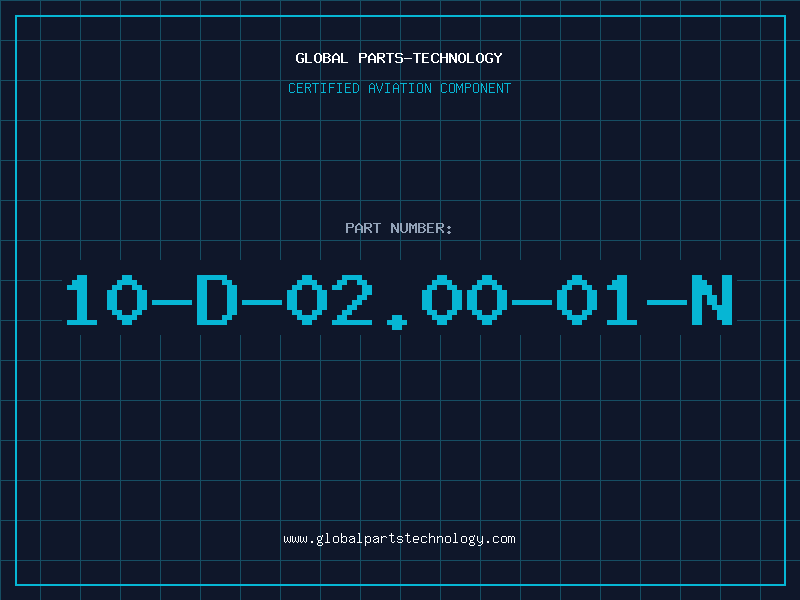Select the word TECHNOLOGY in the title
This screenshot has width=800, height=600.
pos(458,58)
